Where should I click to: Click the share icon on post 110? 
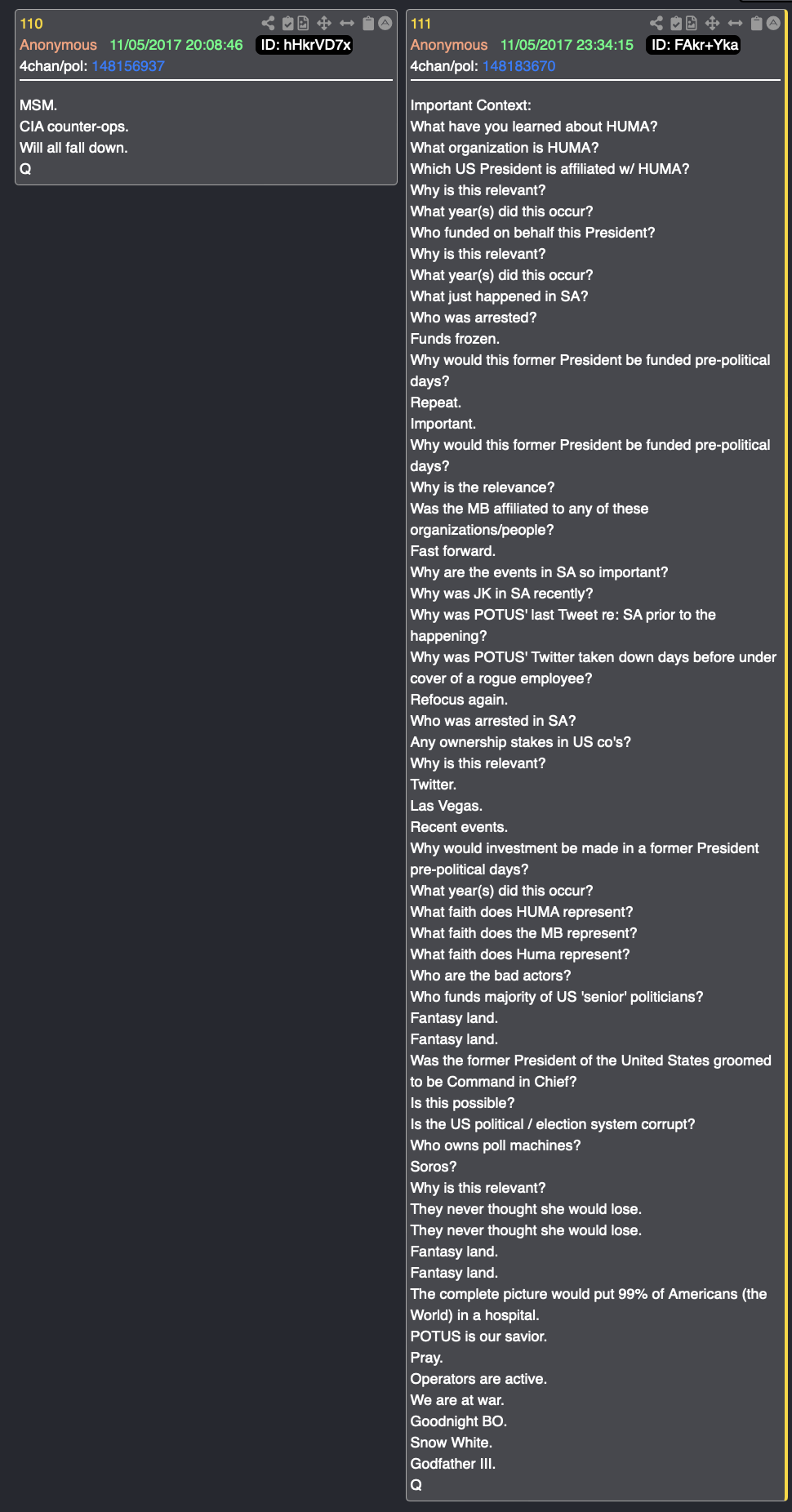coord(268,23)
